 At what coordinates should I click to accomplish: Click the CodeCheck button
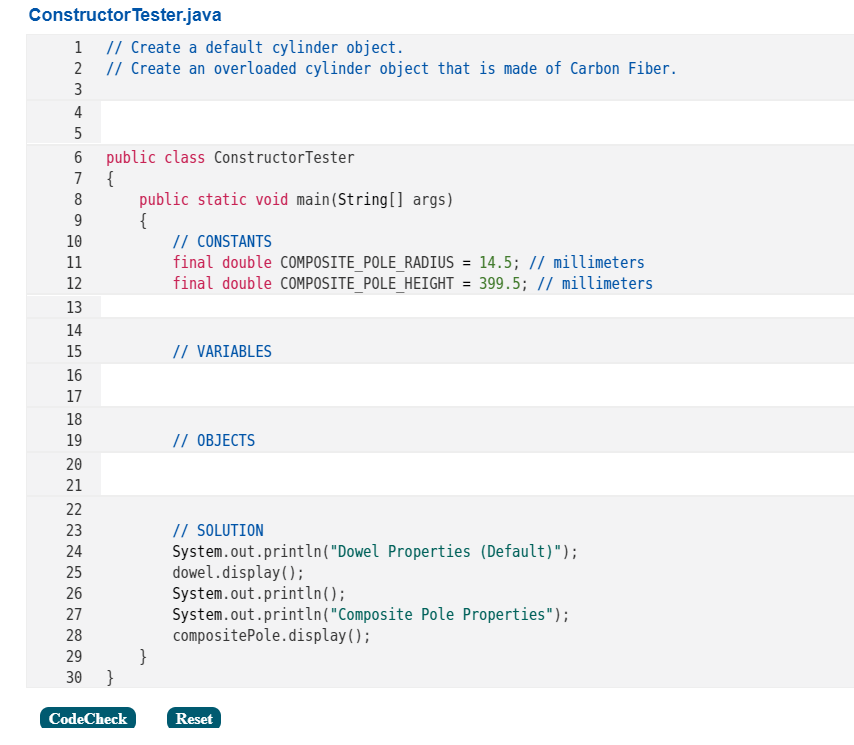coord(87,717)
